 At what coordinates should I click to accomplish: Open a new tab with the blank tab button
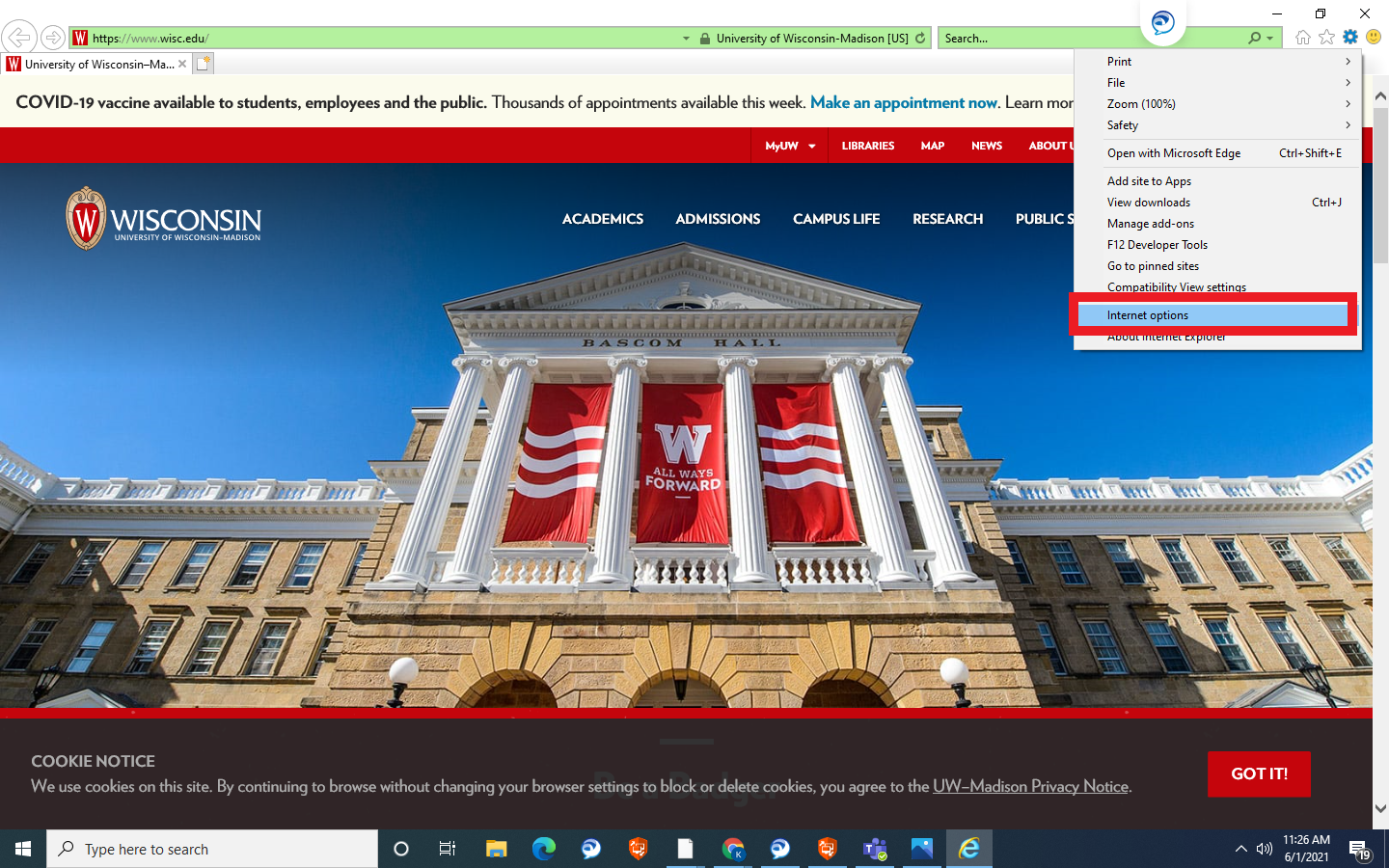(203, 64)
